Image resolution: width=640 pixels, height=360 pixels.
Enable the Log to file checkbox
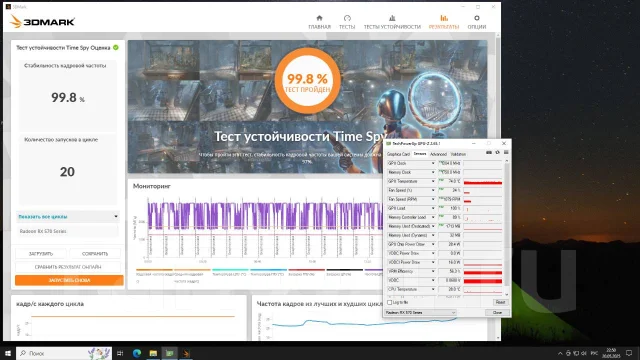389,302
